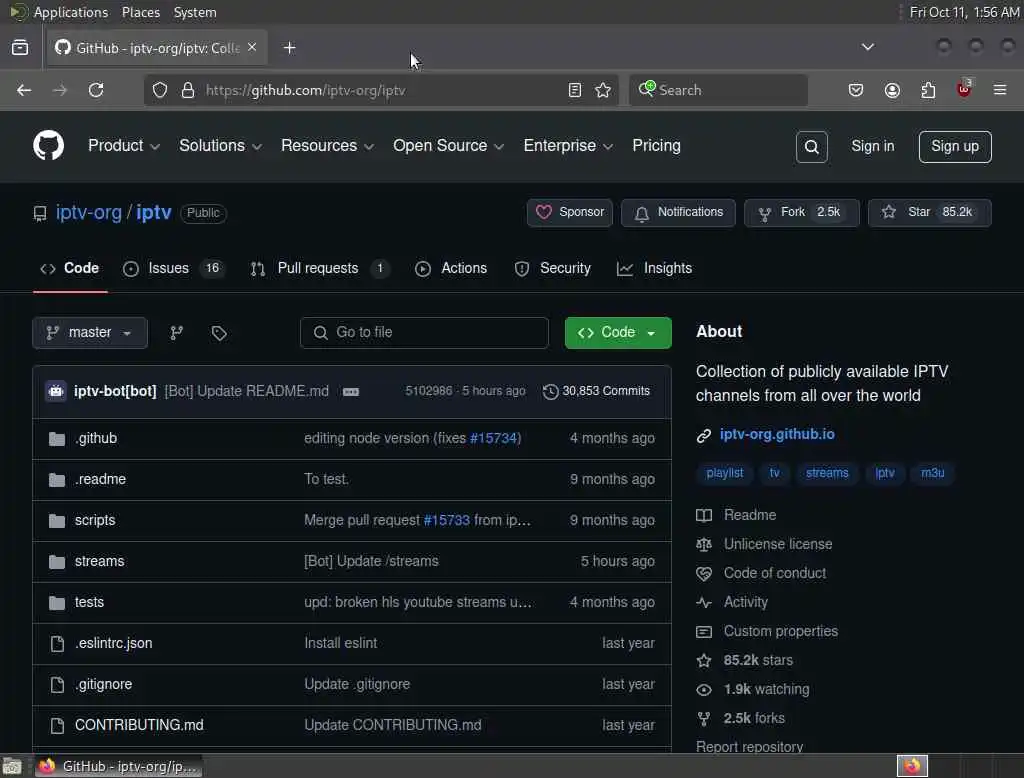Click the Firefox Search box
The height and width of the screenshot is (778, 1024).
(x=718, y=90)
